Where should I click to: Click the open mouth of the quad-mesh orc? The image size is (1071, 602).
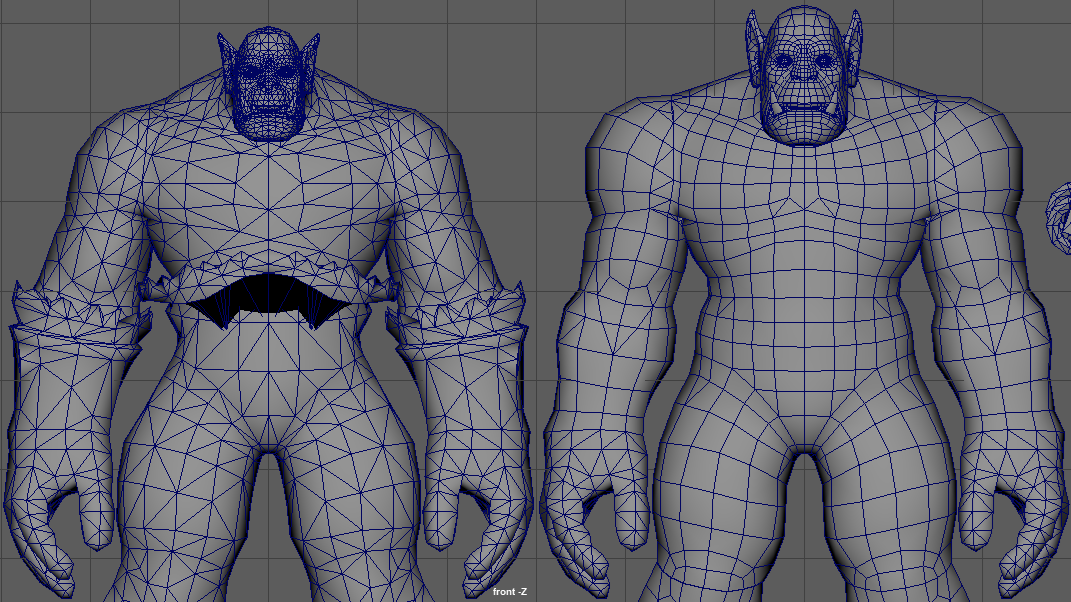[805, 108]
